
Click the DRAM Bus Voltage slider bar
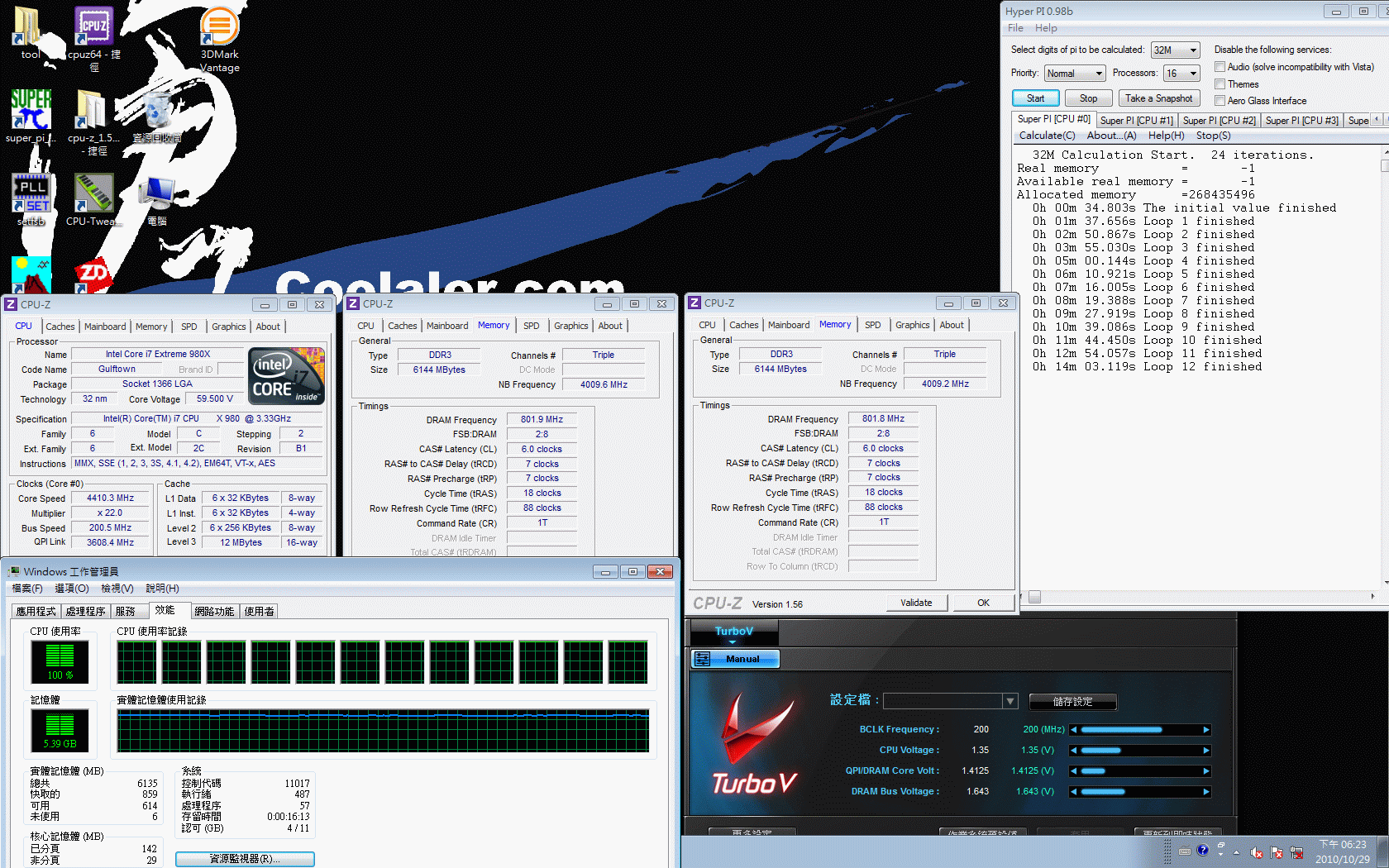click(x=1140, y=792)
